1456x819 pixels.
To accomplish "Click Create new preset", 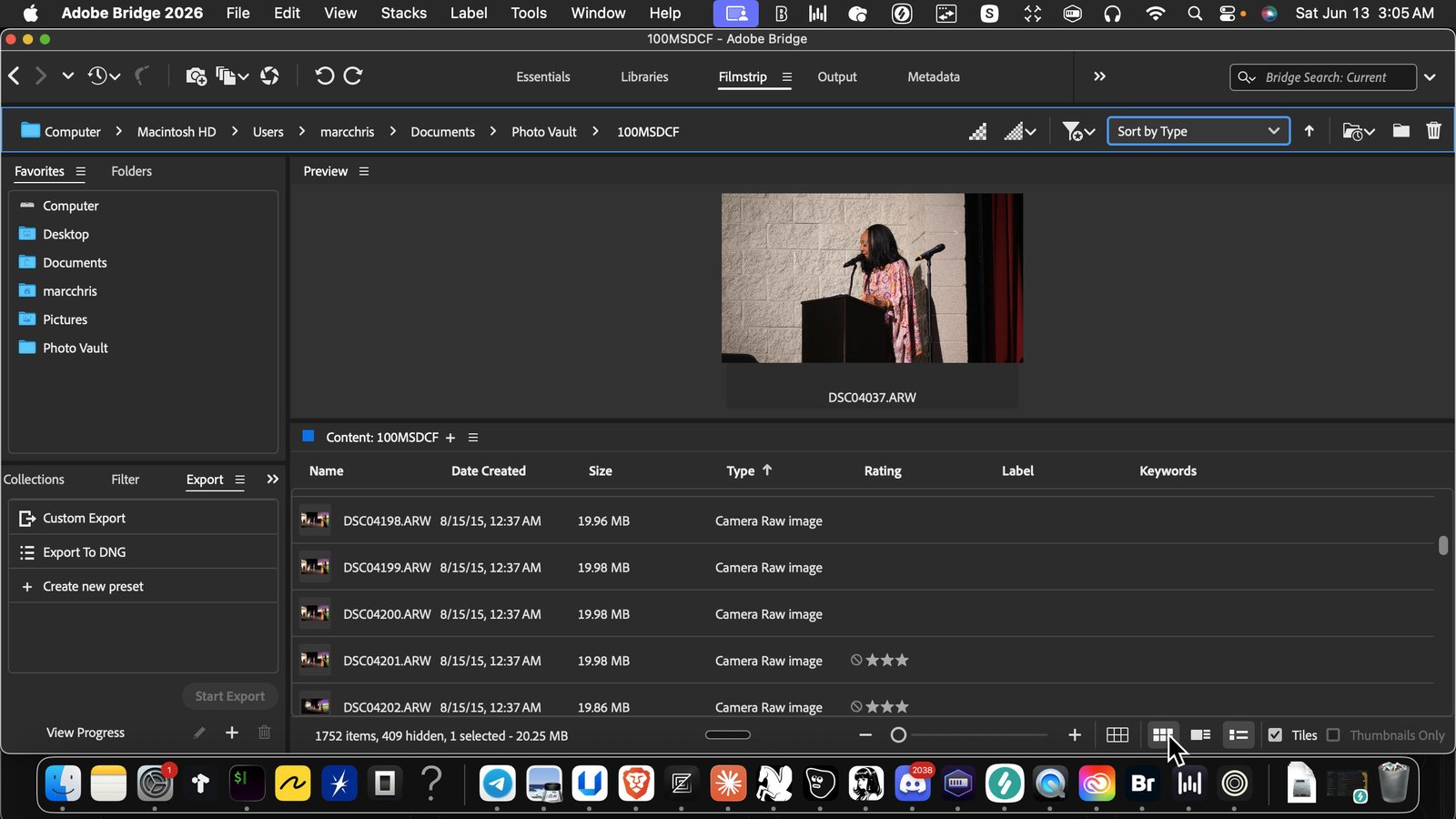I will [x=143, y=587].
